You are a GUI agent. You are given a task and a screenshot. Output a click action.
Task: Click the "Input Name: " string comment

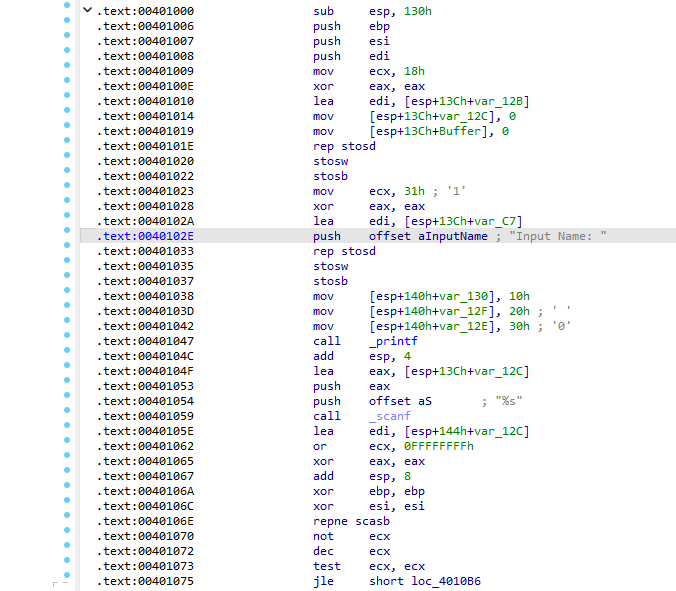tap(557, 236)
